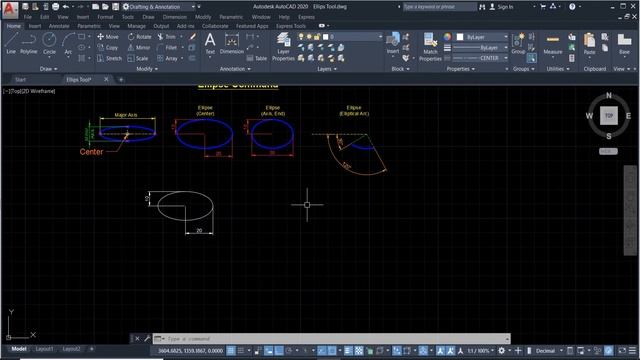Toggle Clean Screen in status bar
The height and width of the screenshot is (360, 640).
coord(622,351)
